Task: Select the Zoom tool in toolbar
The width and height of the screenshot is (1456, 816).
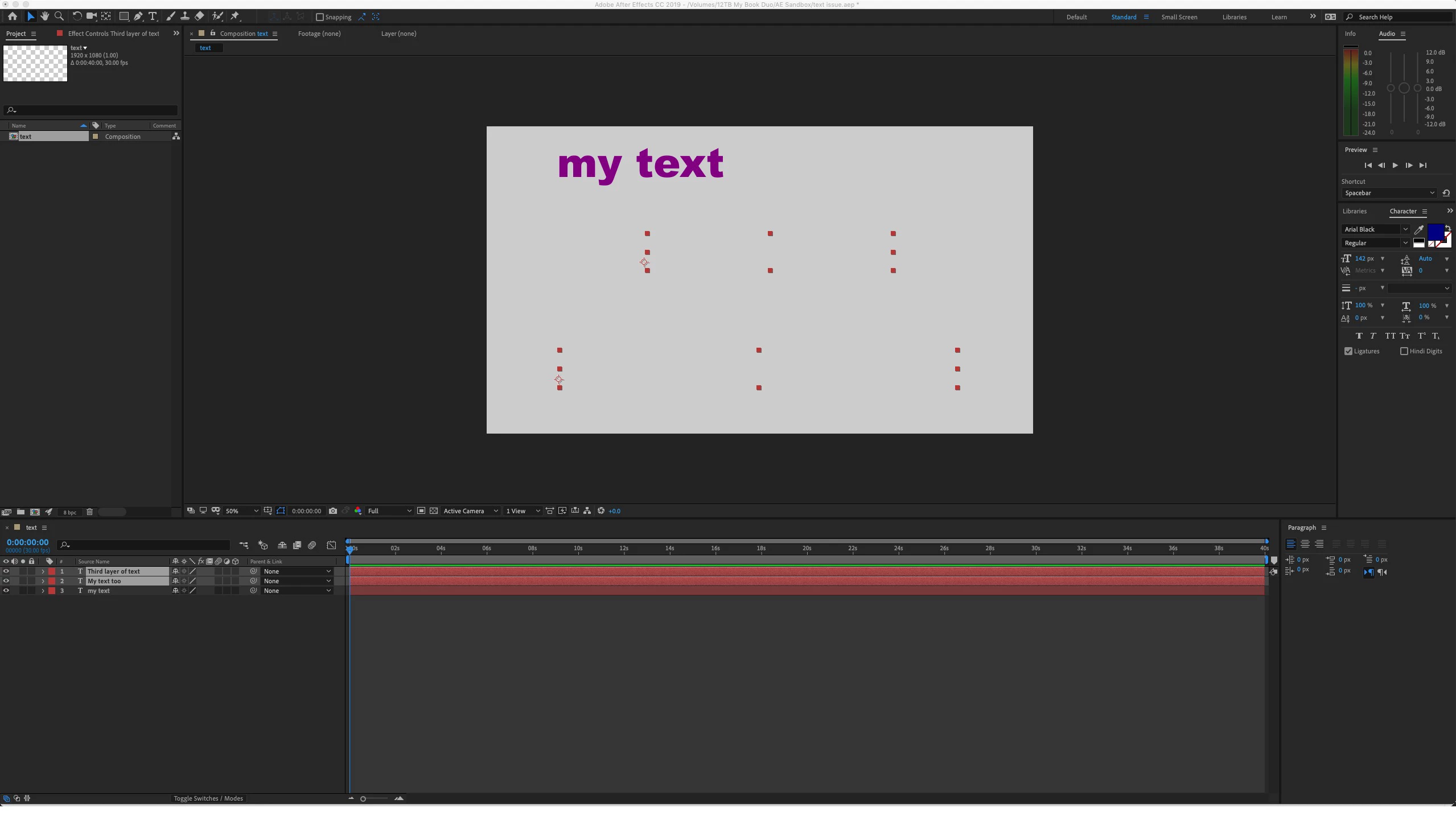Action: [59, 17]
